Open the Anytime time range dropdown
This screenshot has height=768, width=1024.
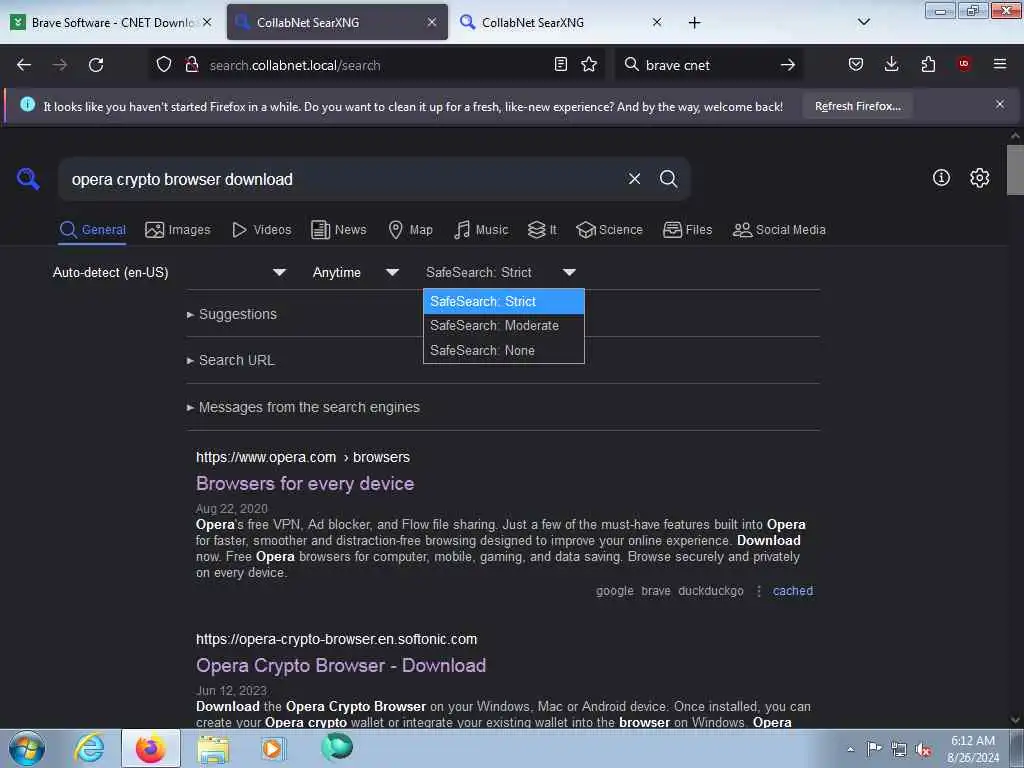(x=356, y=272)
